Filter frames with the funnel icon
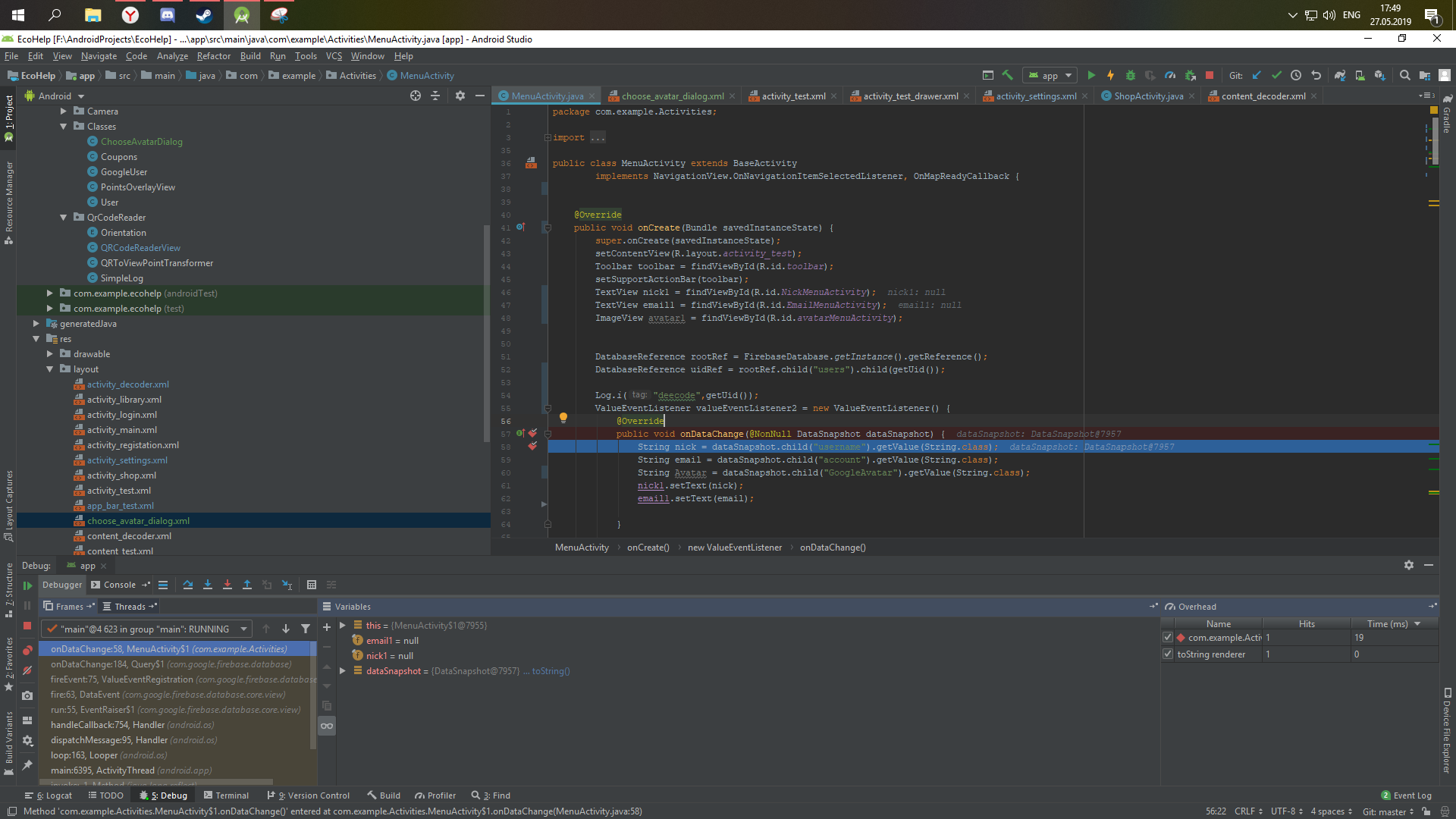The width and height of the screenshot is (1456, 819). (306, 629)
